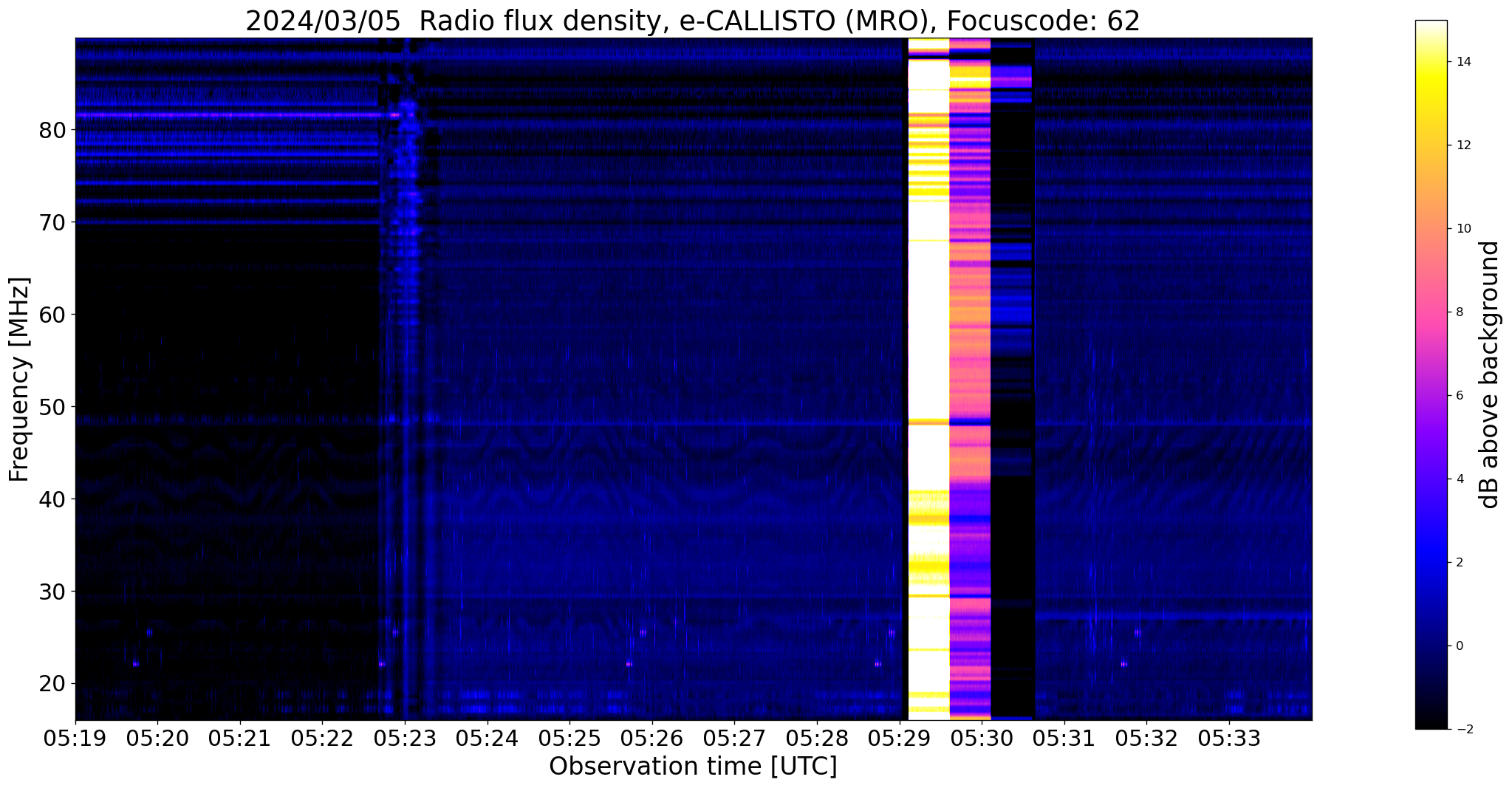The width and height of the screenshot is (1512, 788).
Task: Click the colorbar tick value 8
Action: click(x=1459, y=312)
